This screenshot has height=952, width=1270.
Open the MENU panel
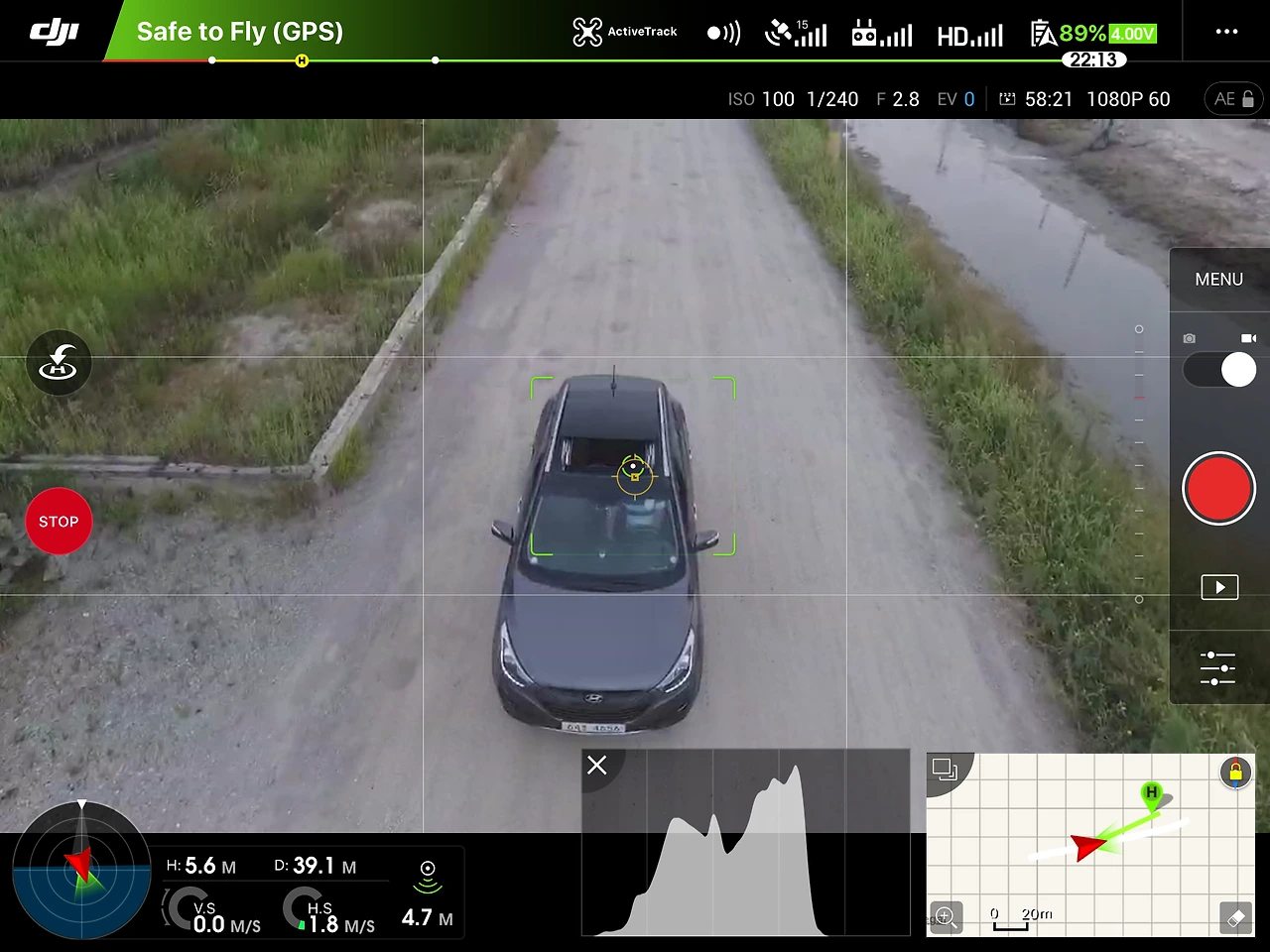1218,279
